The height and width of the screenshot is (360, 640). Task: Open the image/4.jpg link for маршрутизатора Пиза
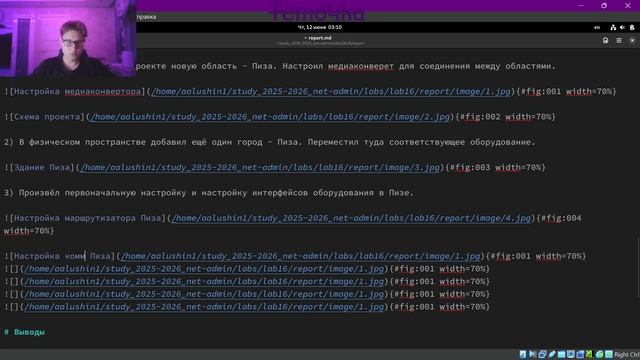tap(351, 218)
